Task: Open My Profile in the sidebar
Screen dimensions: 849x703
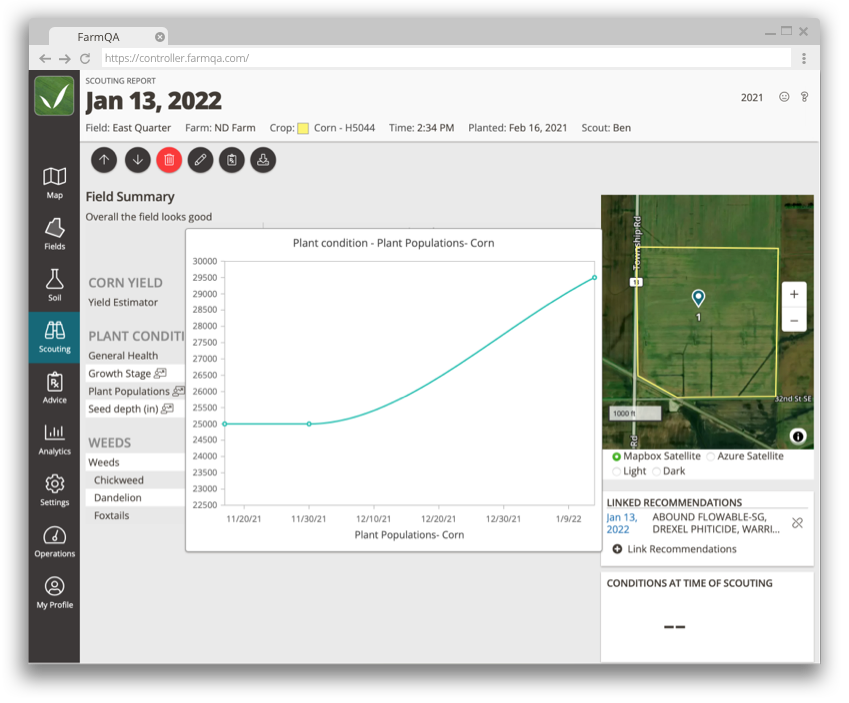Action: 54,593
